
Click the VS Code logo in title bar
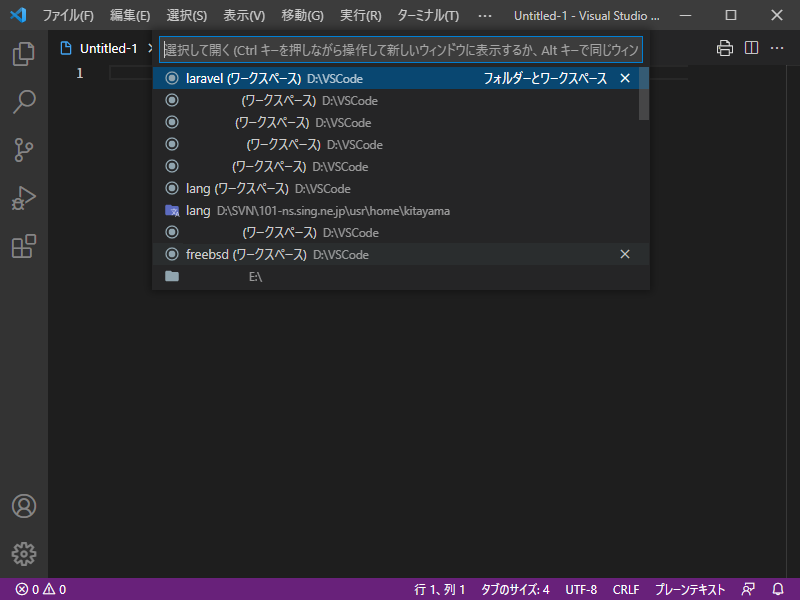coord(18,15)
